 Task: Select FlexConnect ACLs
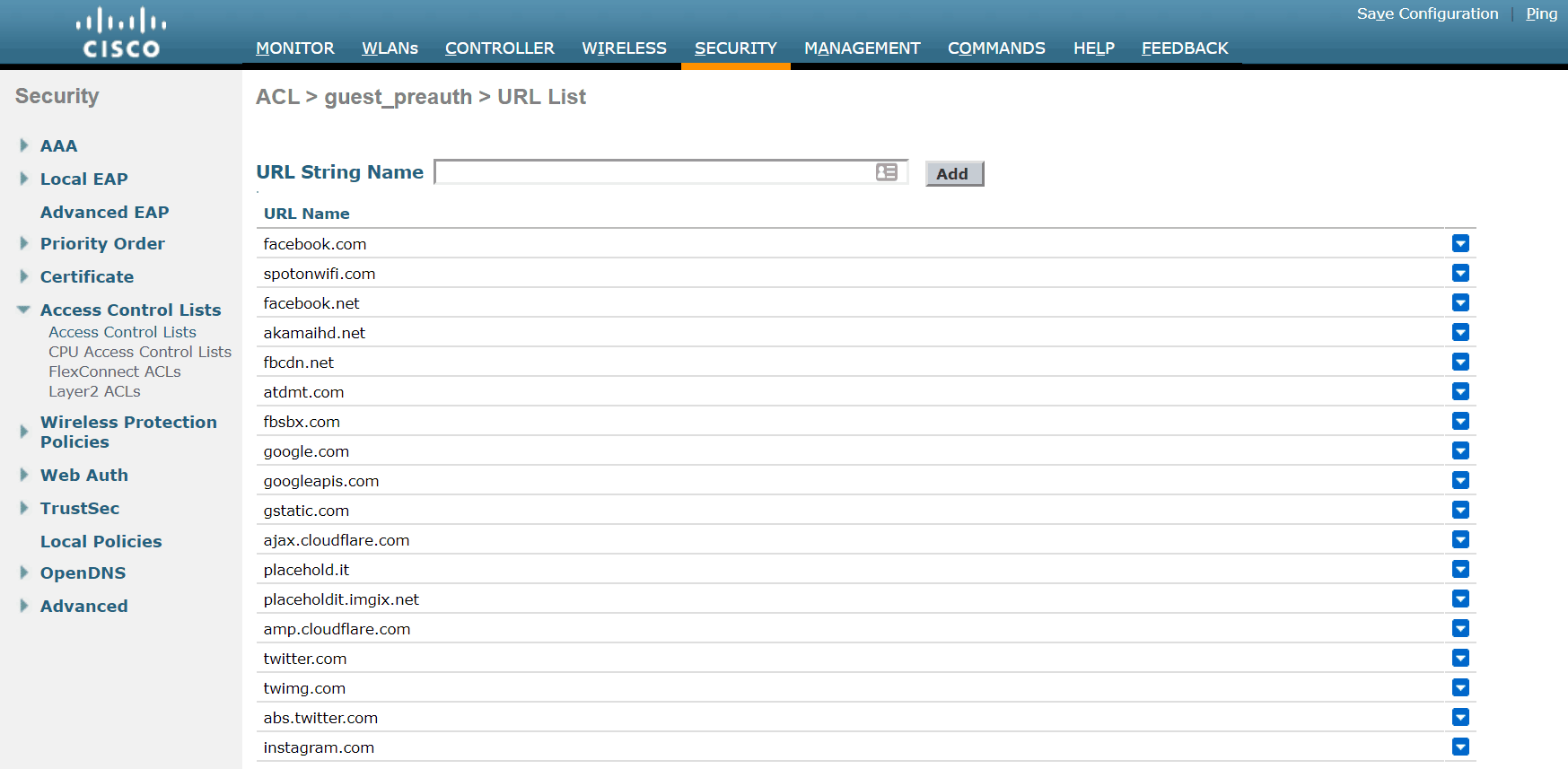pyautogui.click(x=115, y=371)
